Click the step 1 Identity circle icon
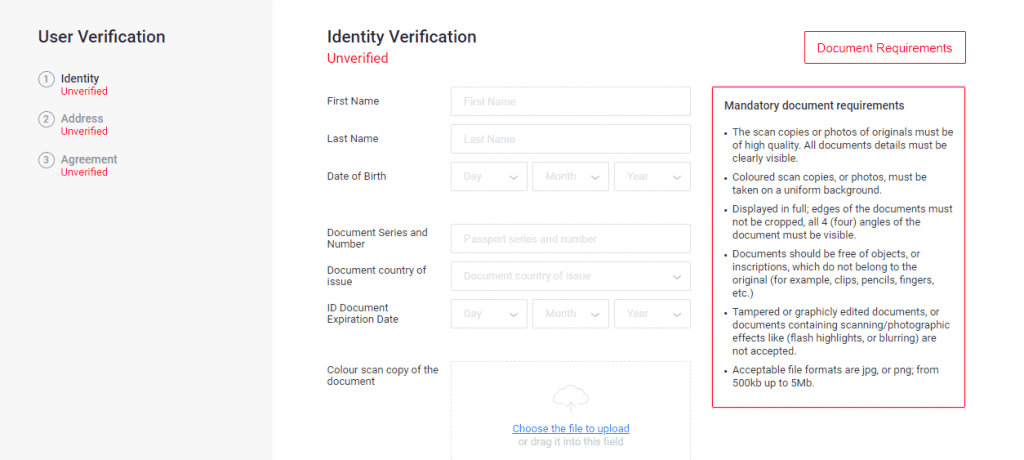 46,79
